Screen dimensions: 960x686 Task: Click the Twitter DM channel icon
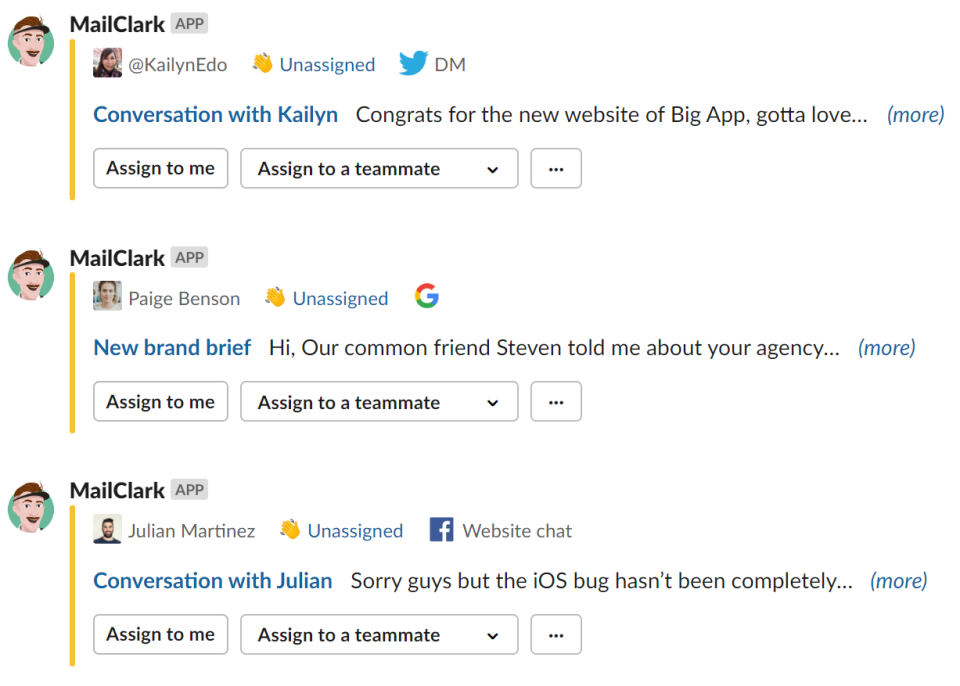click(413, 63)
